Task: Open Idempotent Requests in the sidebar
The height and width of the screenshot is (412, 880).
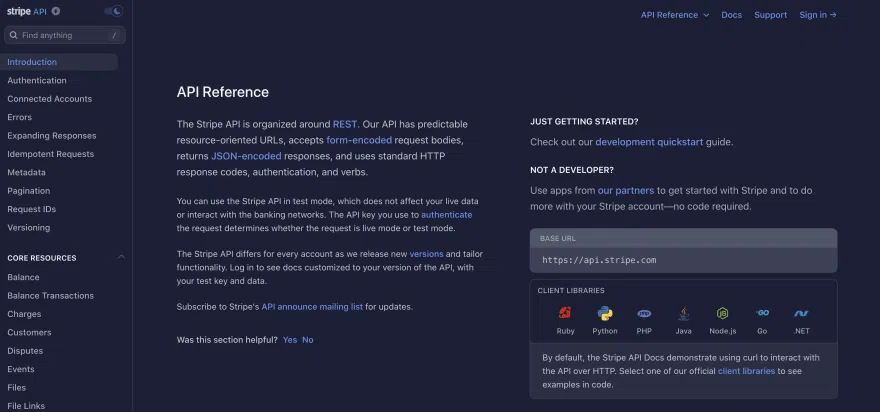Action: 51,154
